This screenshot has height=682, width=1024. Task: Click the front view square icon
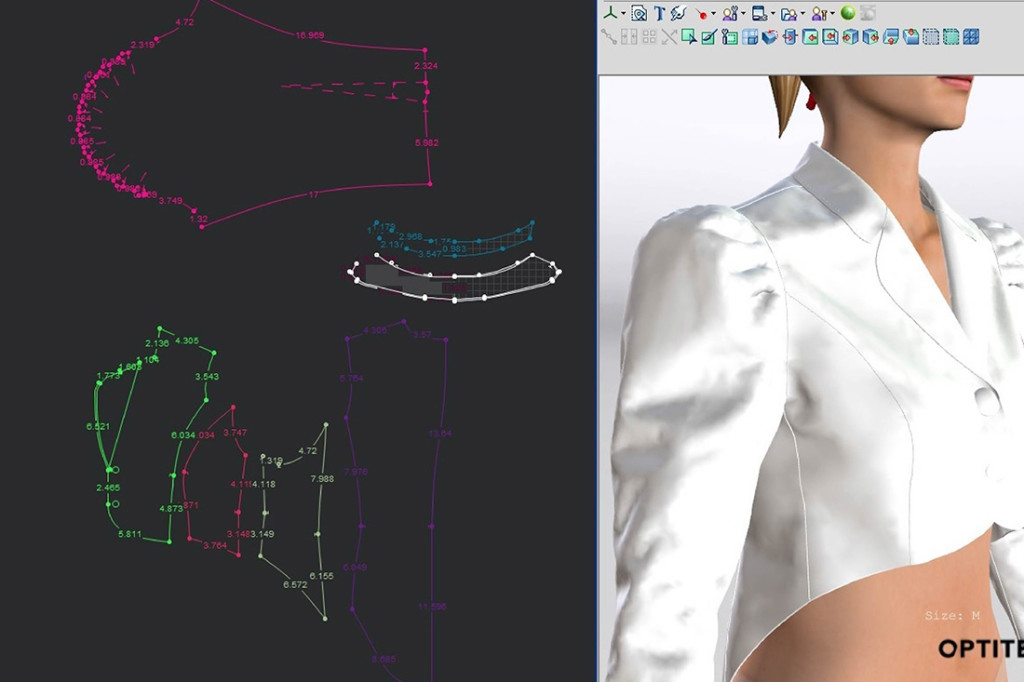810,37
